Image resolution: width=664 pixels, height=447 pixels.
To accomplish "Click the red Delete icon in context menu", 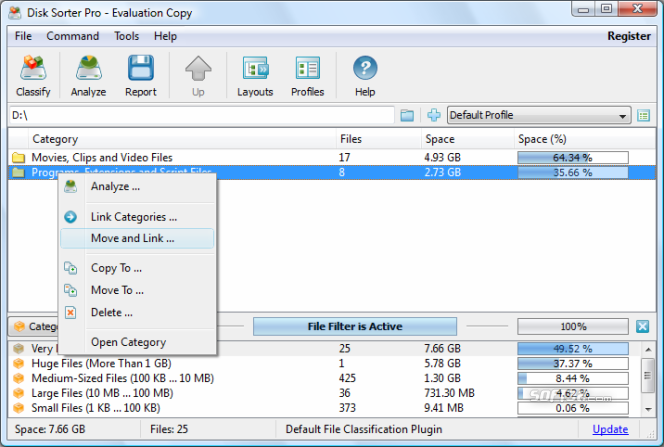I will tap(71, 312).
